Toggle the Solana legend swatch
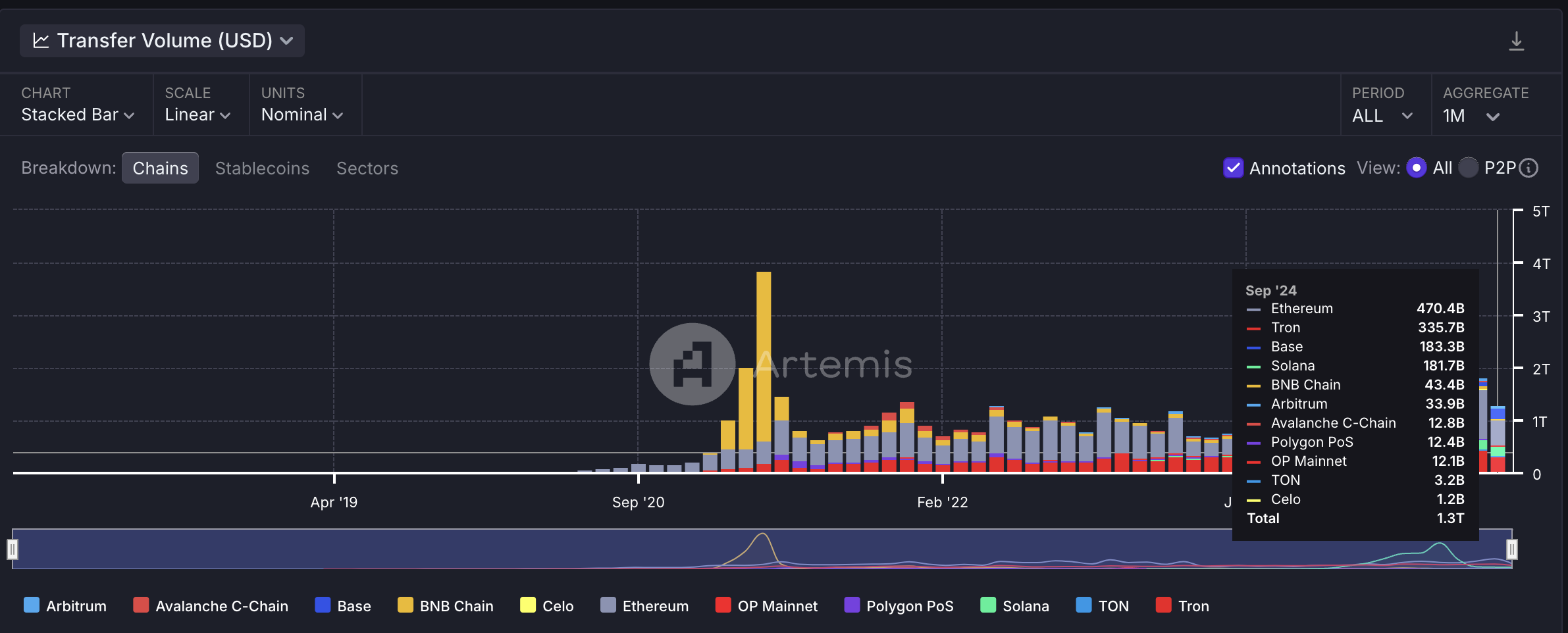1568x633 pixels. pos(988,605)
